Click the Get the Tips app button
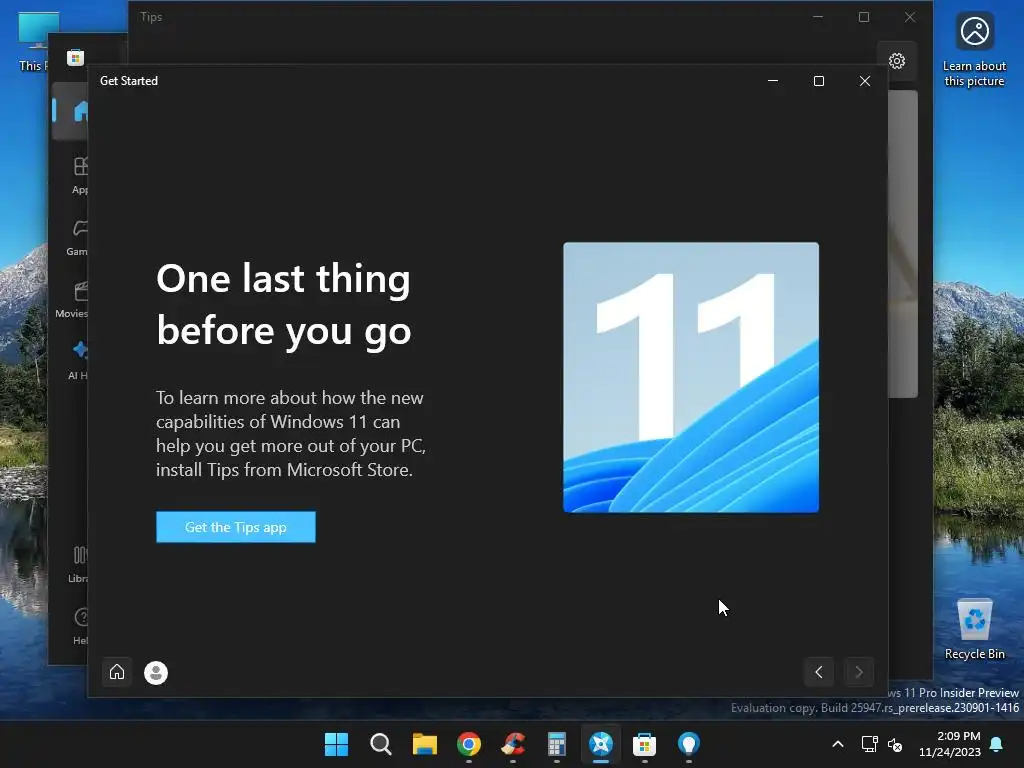The width and height of the screenshot is (1024, 768). (235, 527)
